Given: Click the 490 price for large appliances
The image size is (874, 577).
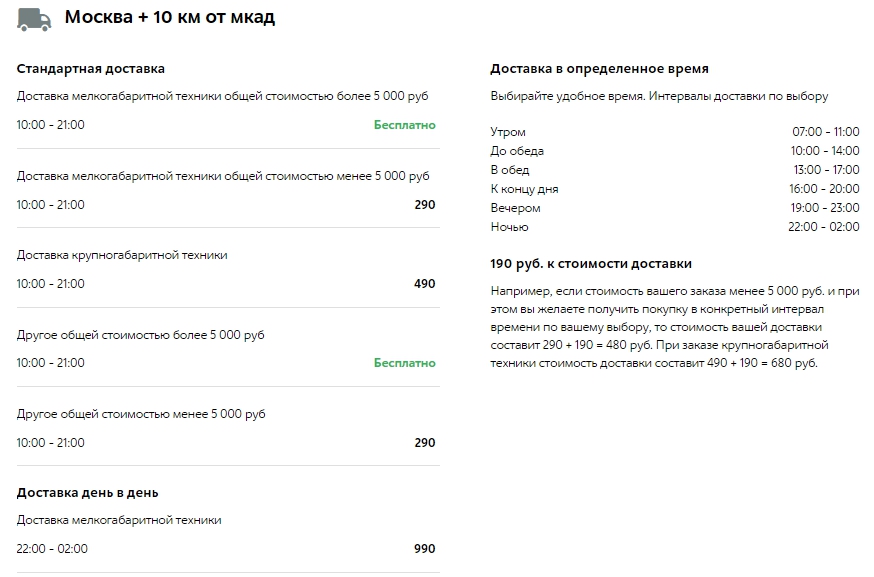Looking at the screenshot, I should [424, 284].
